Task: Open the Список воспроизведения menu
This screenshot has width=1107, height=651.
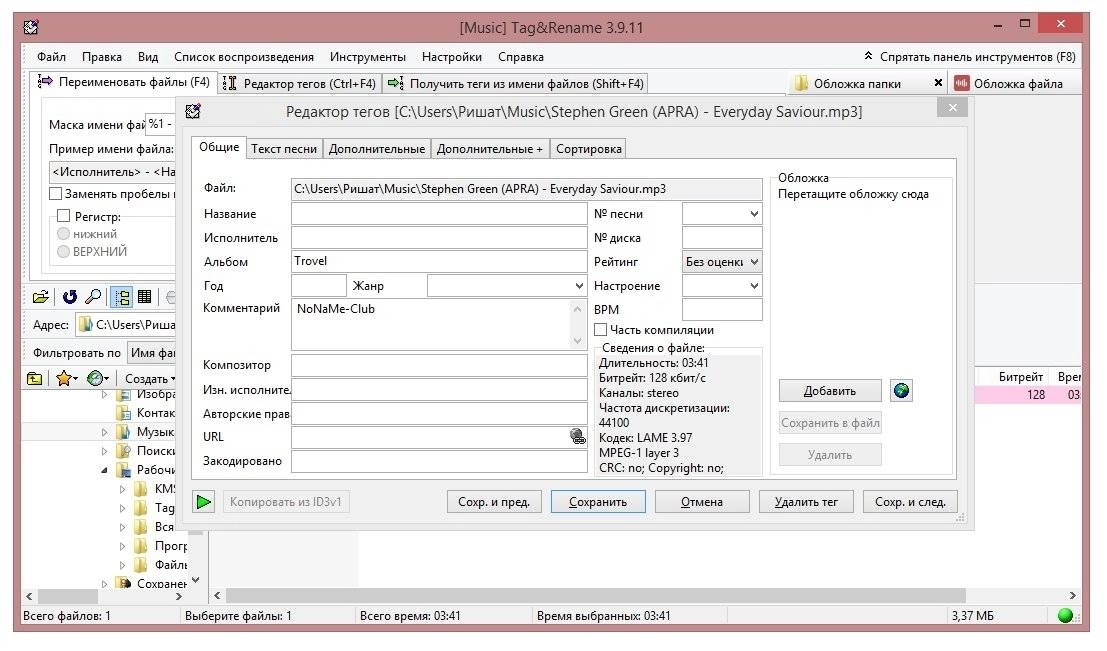Action: click(x=244, y=56)
